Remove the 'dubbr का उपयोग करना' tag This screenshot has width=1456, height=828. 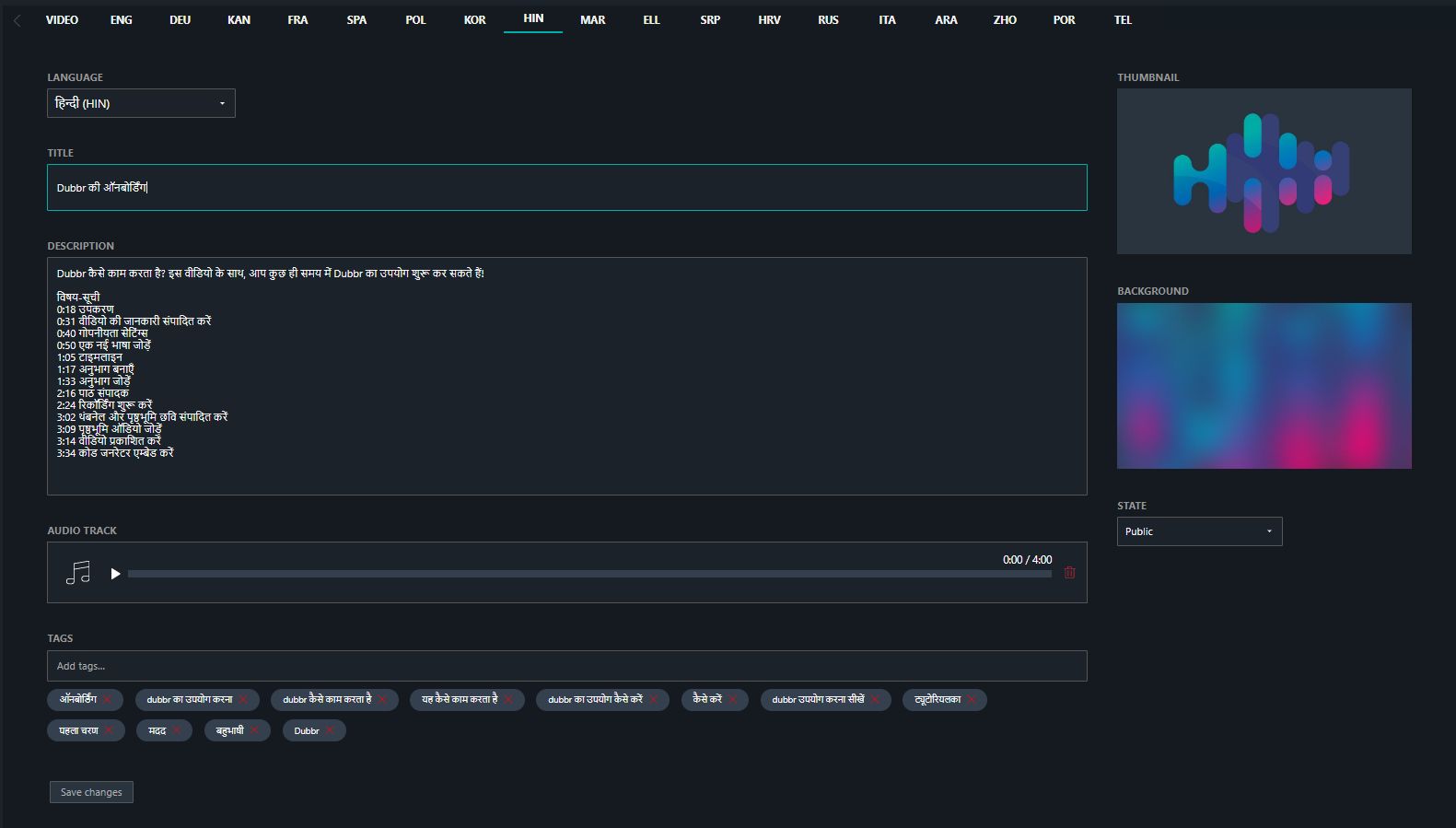click(243, 700)
